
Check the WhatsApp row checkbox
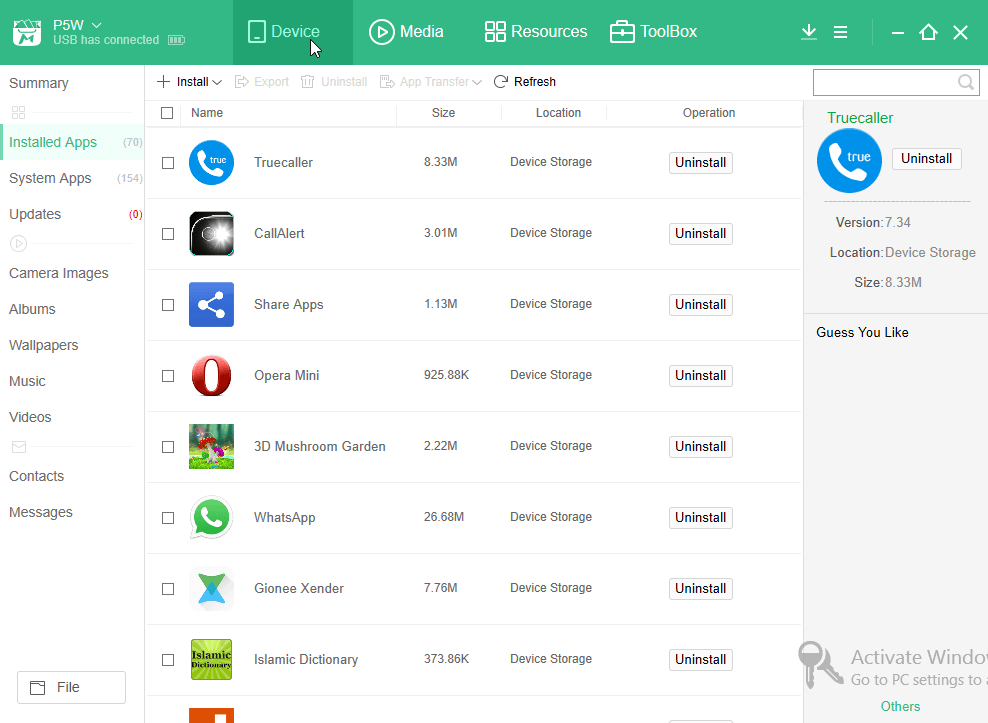[167, 518]
